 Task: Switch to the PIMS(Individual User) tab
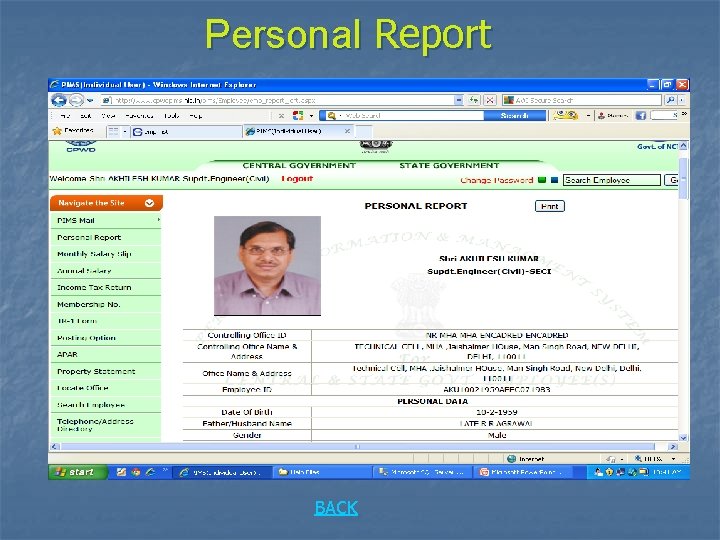coord(294,131)
